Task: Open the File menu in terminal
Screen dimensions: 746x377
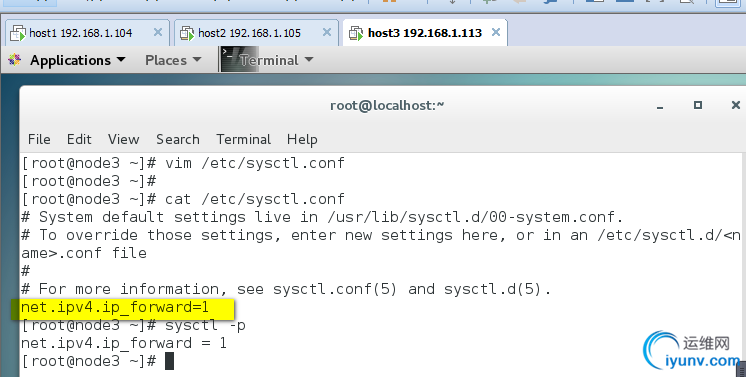Action: pos(39,139)
